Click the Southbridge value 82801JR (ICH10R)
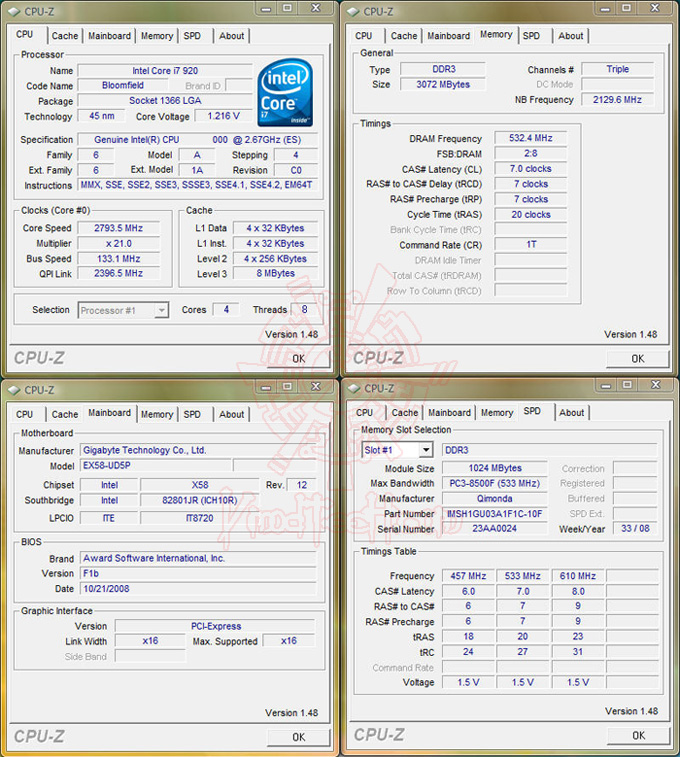The height and width of the screenshot is (757, 680). [x=200, y=500]
